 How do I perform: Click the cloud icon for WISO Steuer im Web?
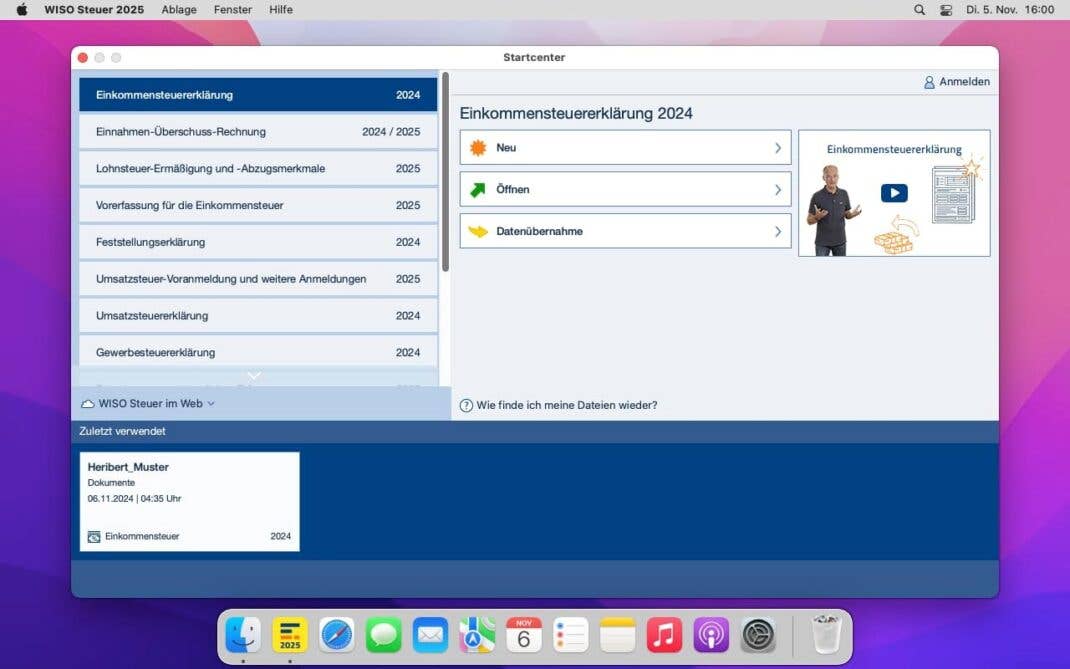88,404
